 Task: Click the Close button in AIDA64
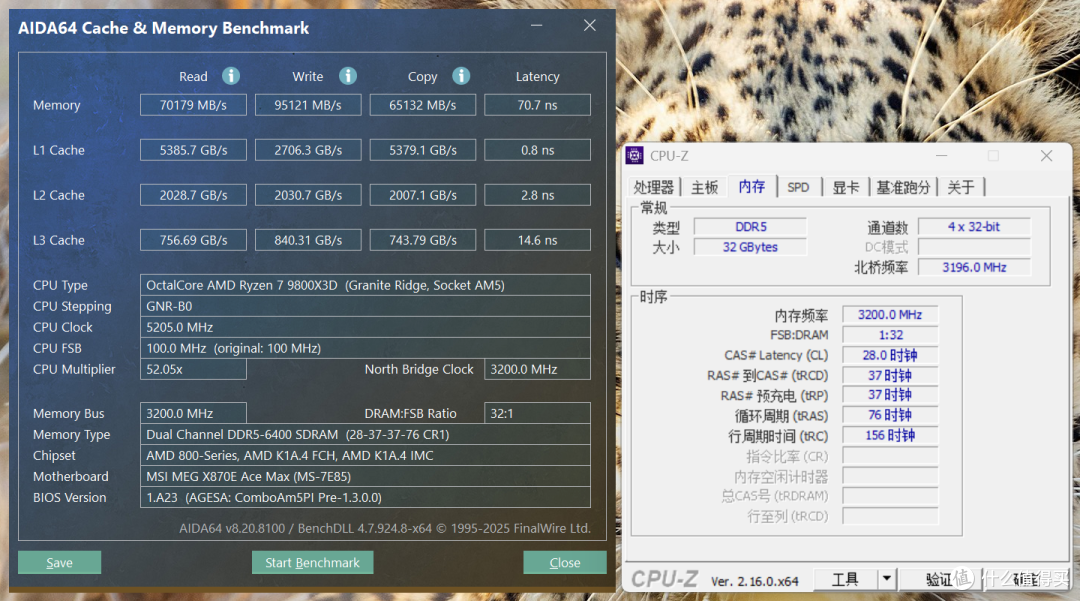(565, 562)
